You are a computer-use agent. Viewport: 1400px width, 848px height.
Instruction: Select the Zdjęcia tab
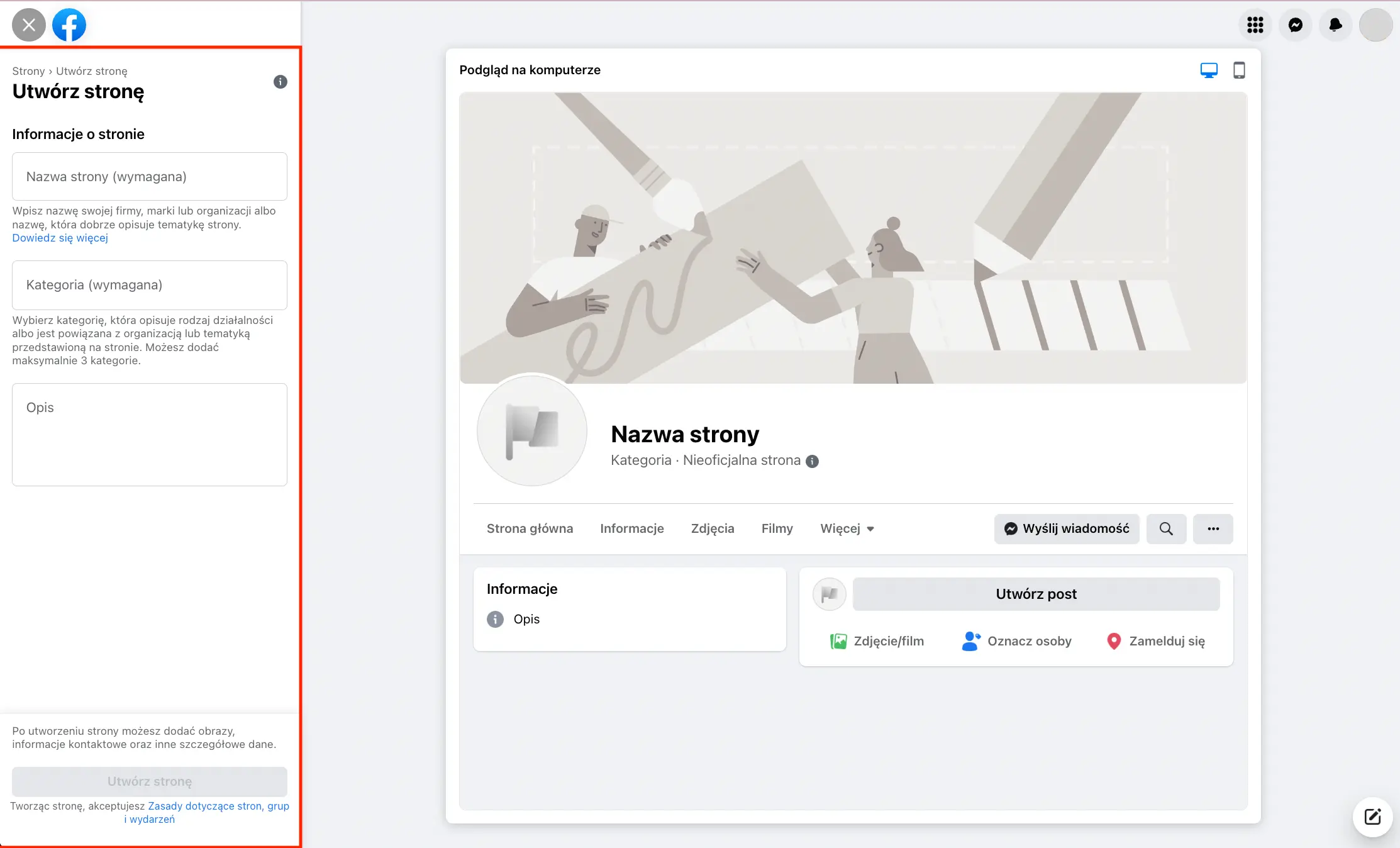712,529
